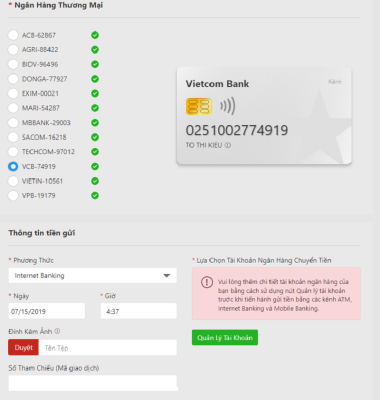Screen dimensions: 380x400
Task: Select VPB-19179 radio button
Action: click(13, 195)
